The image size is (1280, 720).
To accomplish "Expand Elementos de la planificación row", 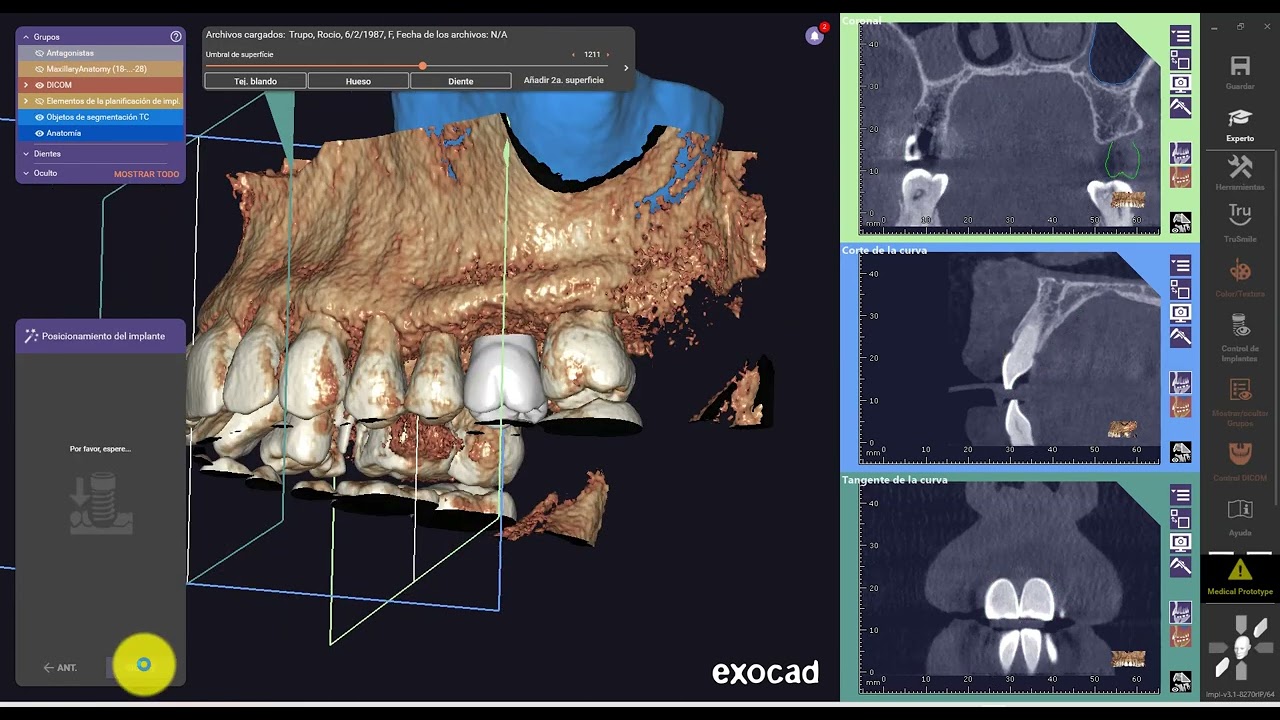I will 26,101.
